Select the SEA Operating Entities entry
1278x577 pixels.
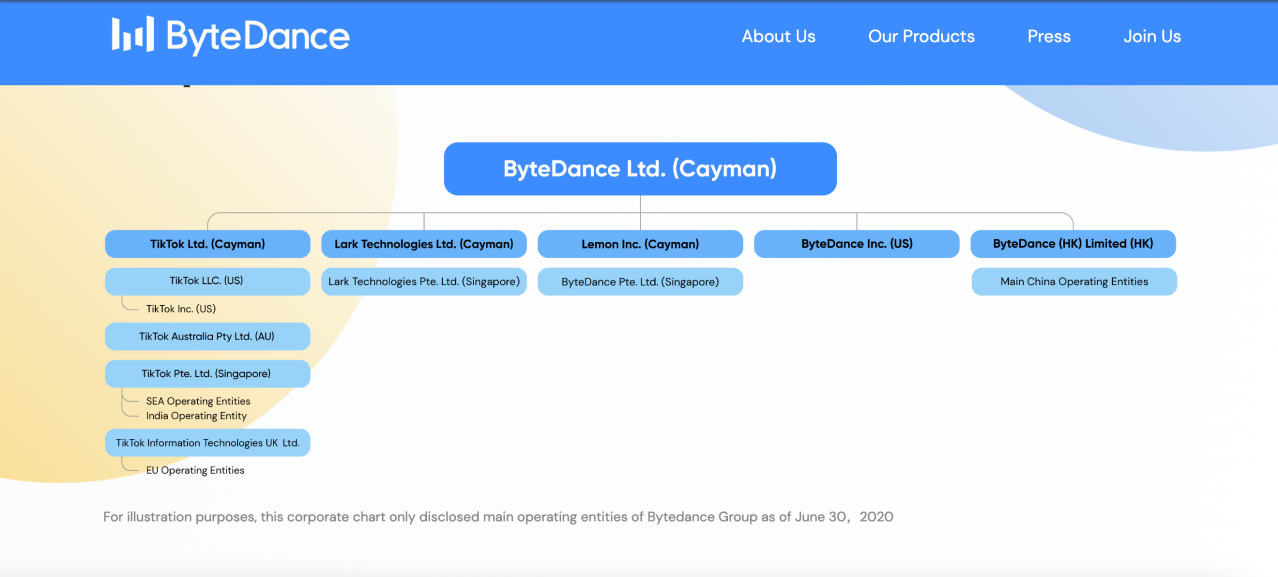coord(198,401)
